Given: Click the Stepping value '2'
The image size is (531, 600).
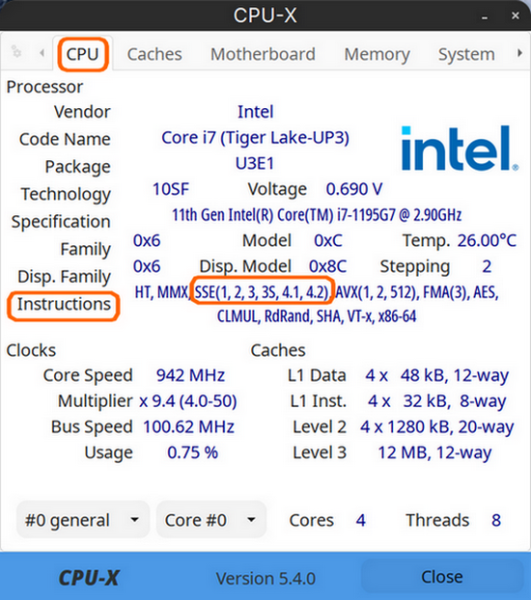Looking at the screenshot, I should coord(487,266).
